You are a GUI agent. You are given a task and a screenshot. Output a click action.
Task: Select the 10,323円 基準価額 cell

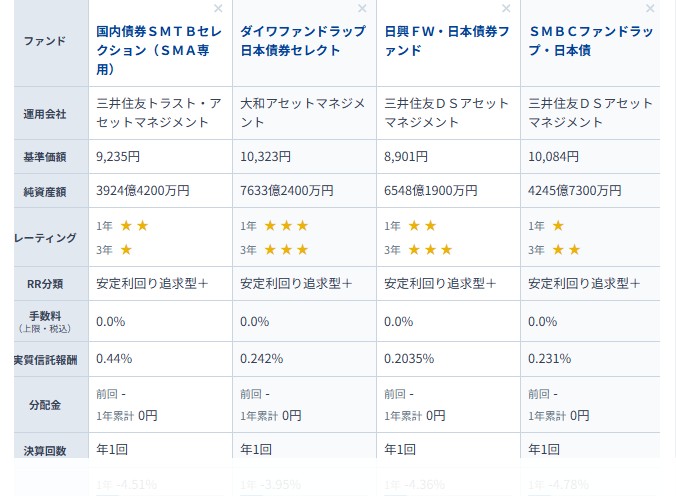pyautogui.click(x=266, y=157)
